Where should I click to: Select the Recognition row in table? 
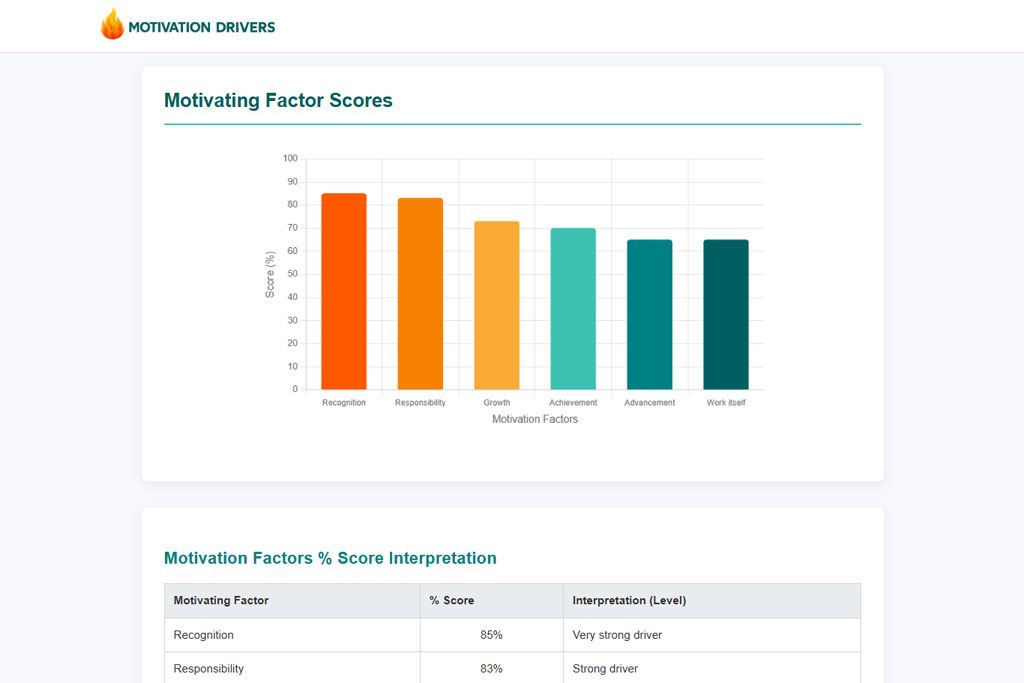pyautogui.click(x=204, y=635)
